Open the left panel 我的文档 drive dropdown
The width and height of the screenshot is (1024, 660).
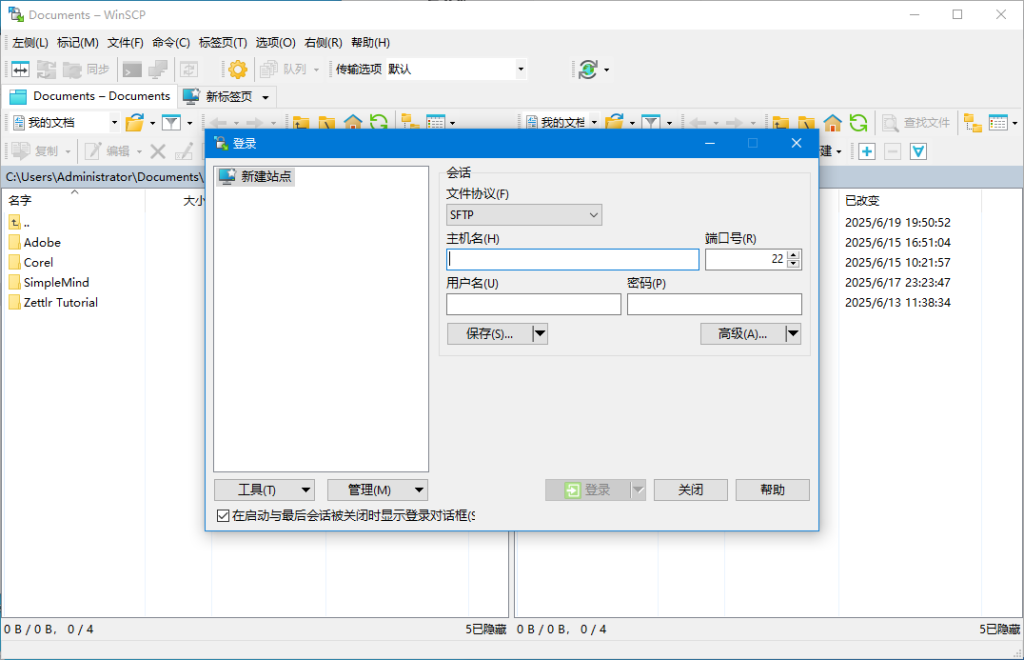pyautogui.click(x=114, y=123)
